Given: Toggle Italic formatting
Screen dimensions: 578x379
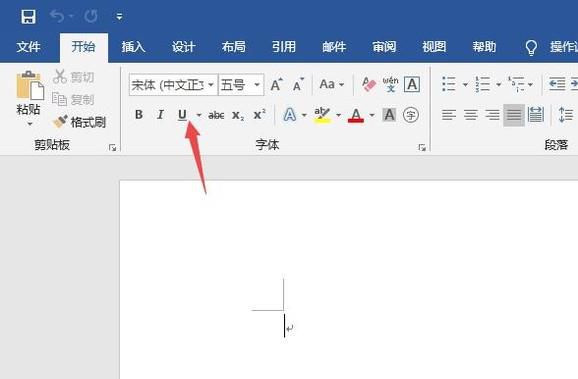Looking at the screenshot, I should 160,115.
